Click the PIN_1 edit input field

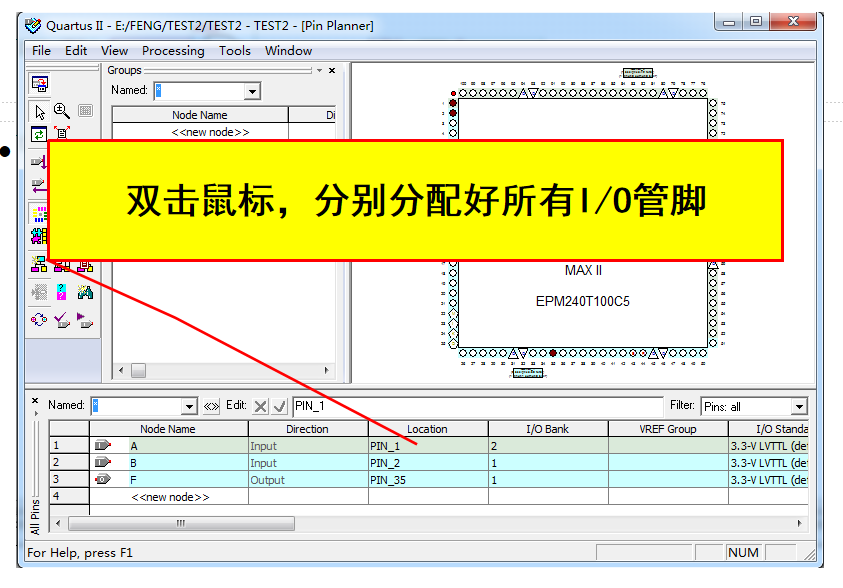pos(478,406)
